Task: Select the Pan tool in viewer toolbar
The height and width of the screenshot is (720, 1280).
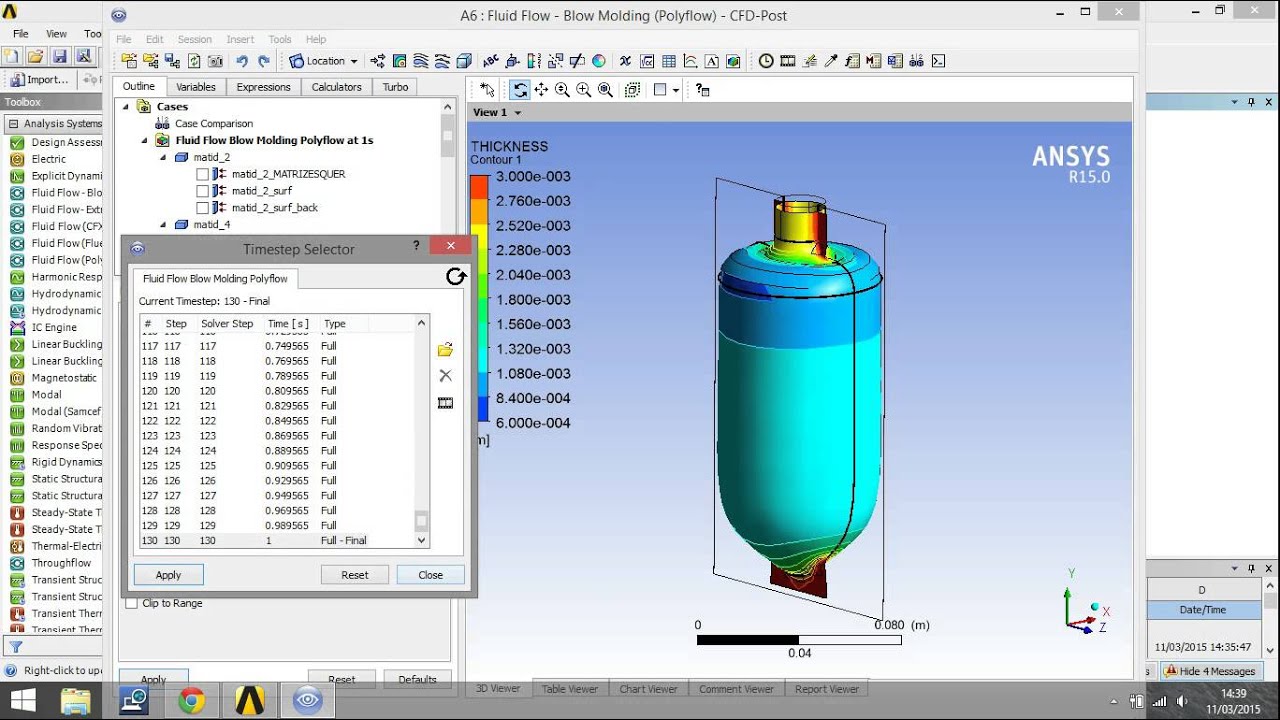Action: click(541, 90)
